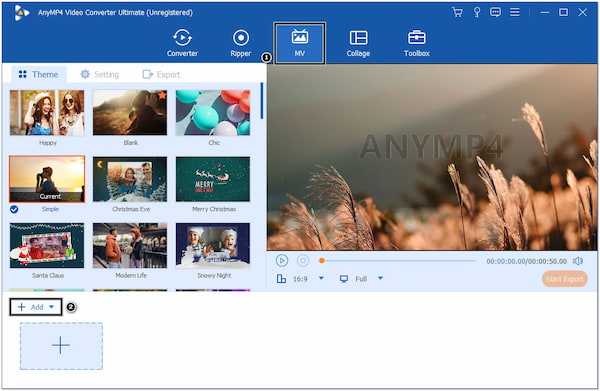Select the Blank theme thumbnail
The width and height of the screenshot is (600, 391).
(130, 112)
